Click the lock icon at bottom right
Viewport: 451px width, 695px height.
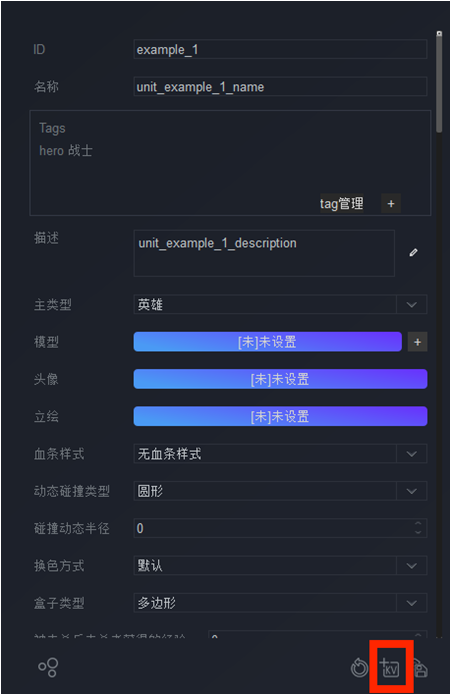(x=420, y=668)
